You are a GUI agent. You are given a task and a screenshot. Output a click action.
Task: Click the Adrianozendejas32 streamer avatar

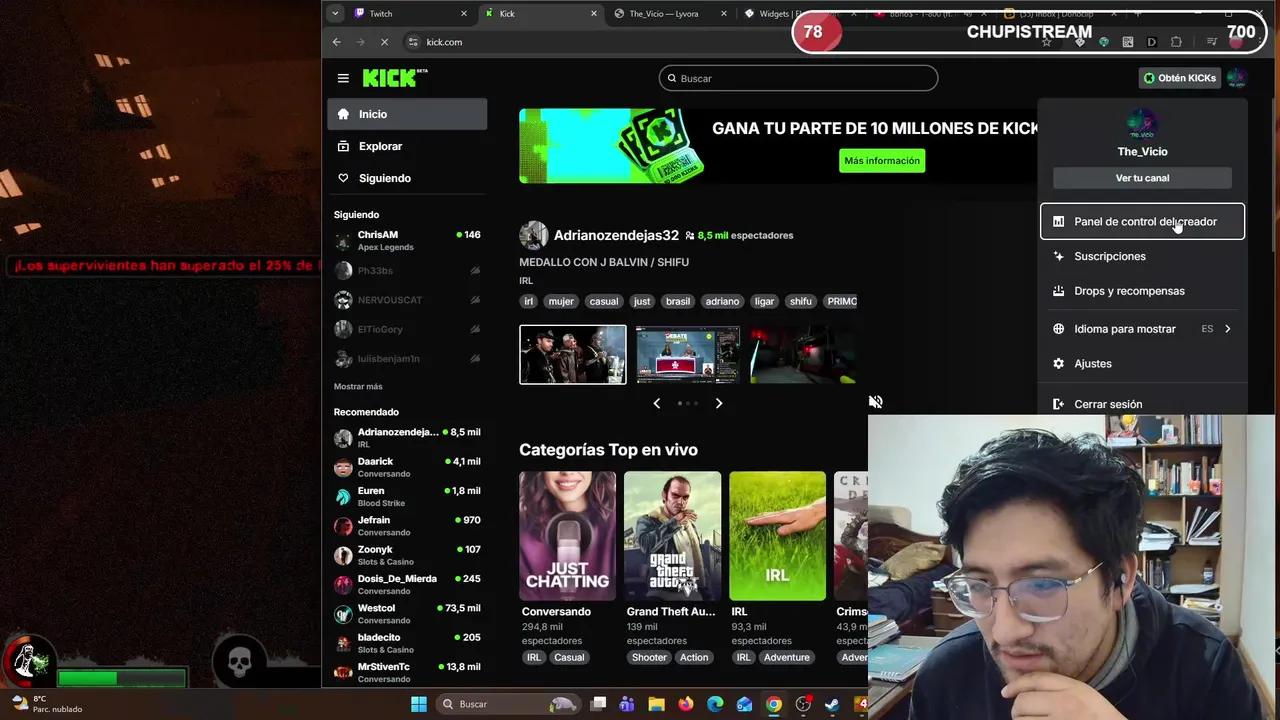pyautogui.click(x=533, y=235)
